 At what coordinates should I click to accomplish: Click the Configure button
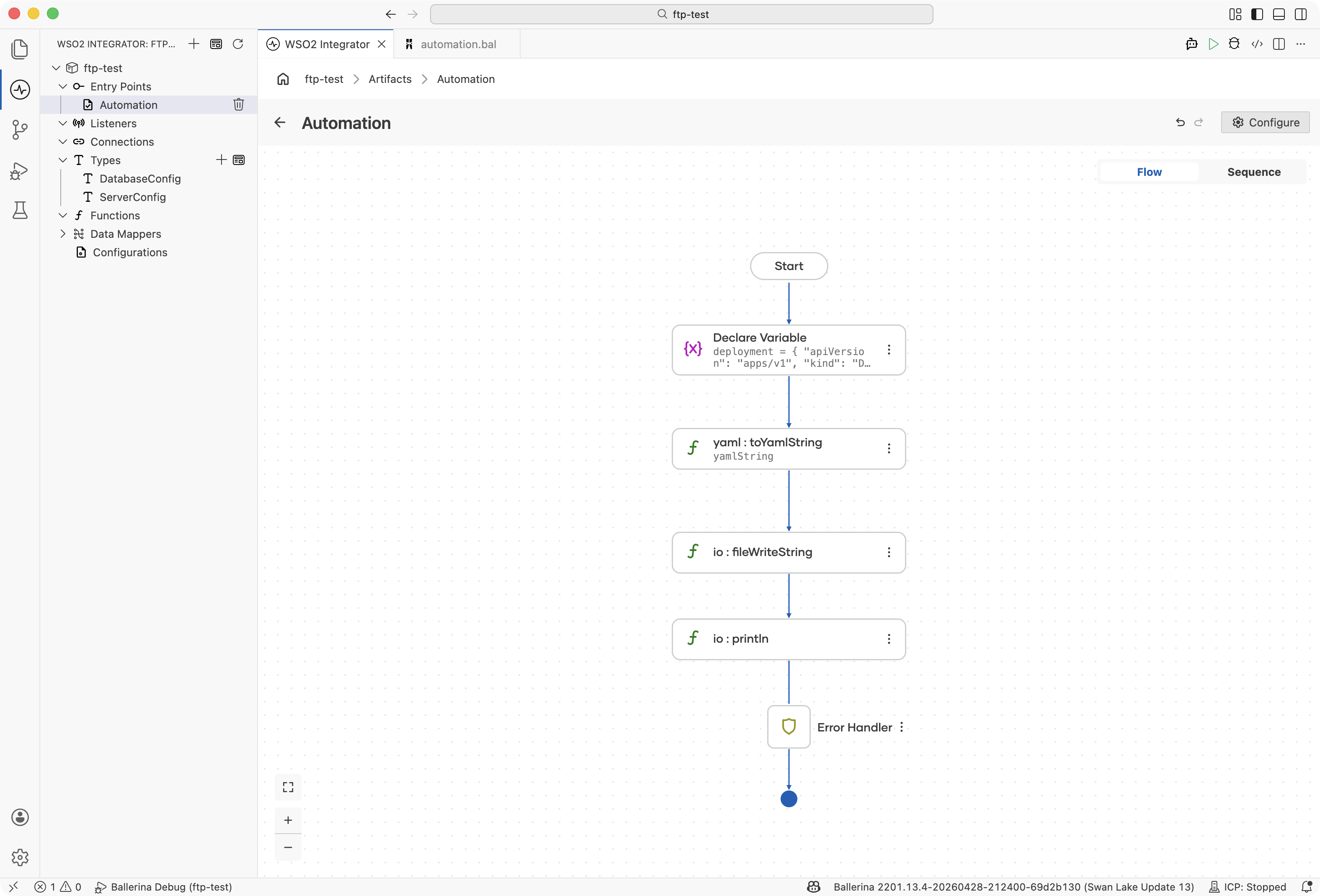coord(1265,123)
